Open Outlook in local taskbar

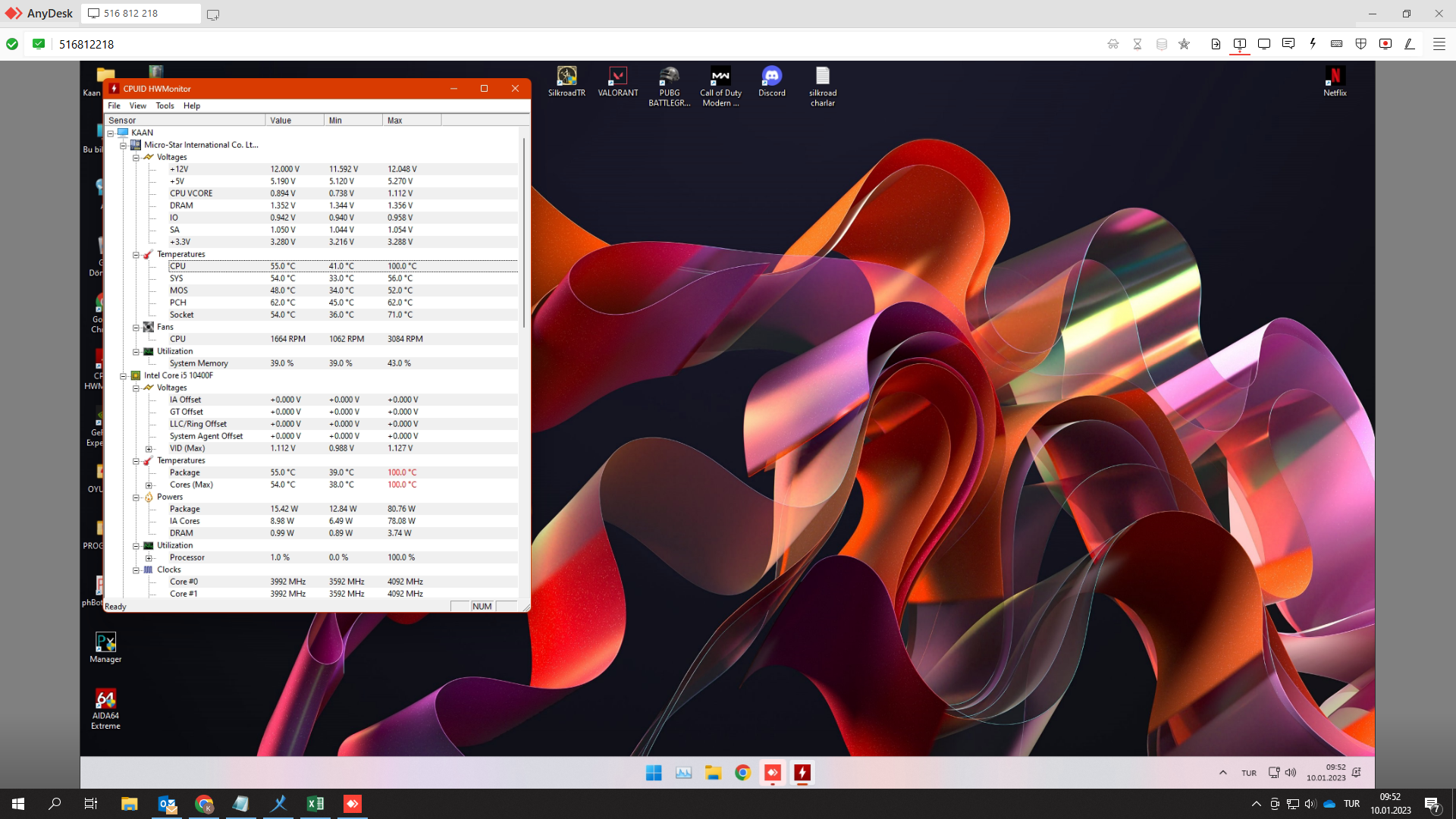tap(167, 804)
